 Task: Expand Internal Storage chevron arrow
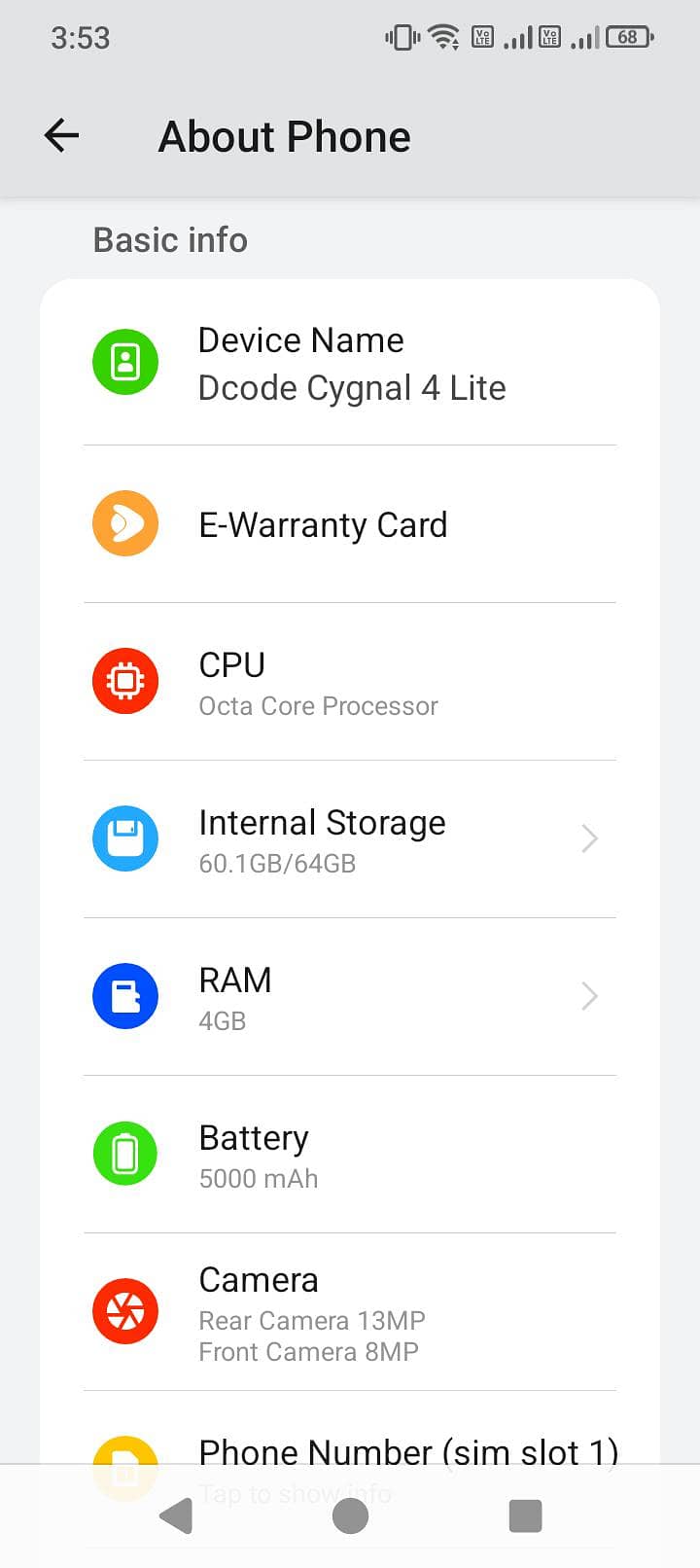[x=589, y=838]
